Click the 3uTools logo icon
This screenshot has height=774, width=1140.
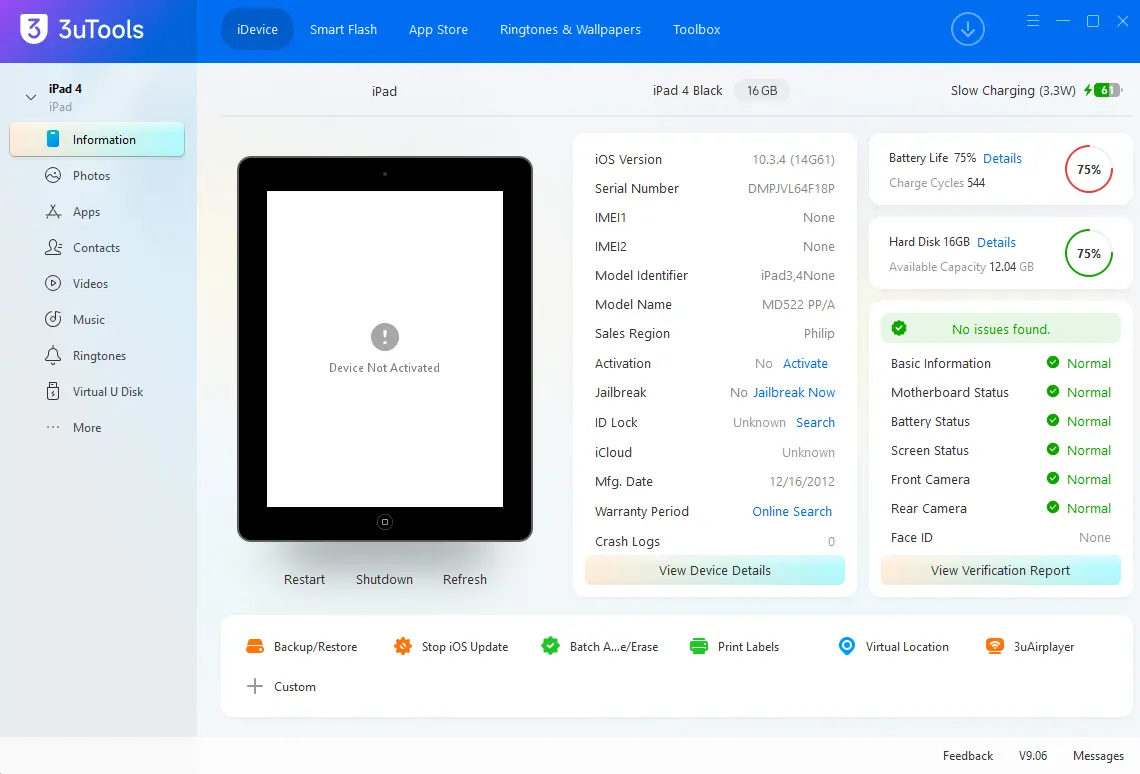coord(33,29)
